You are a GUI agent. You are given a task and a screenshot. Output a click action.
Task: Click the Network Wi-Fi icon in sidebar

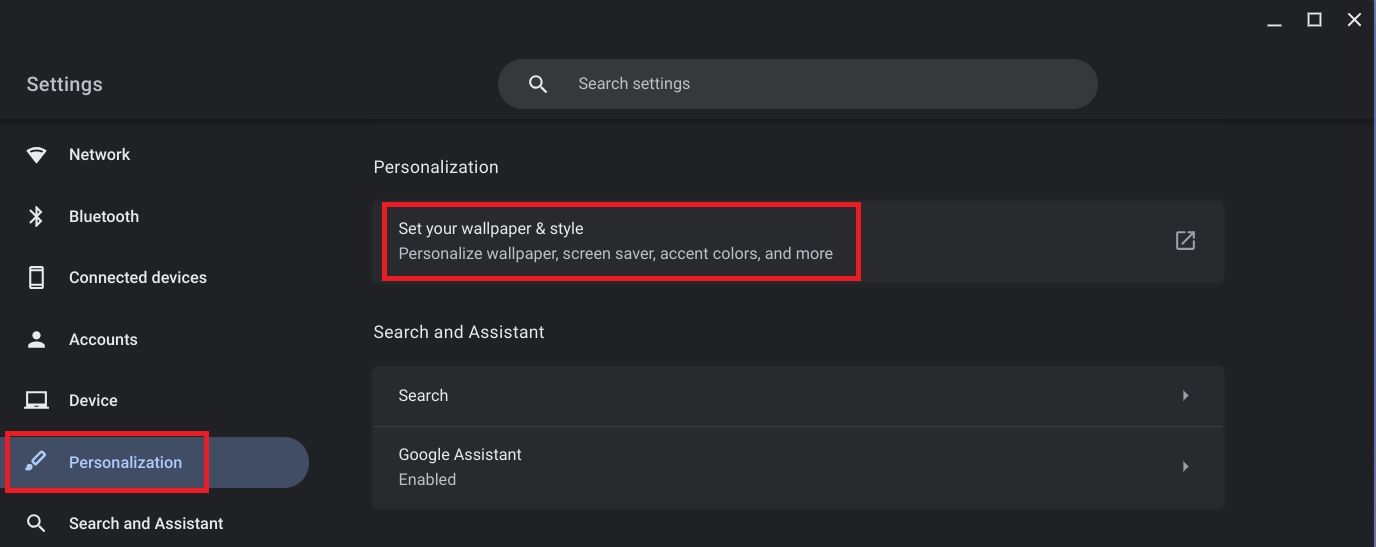(37, 155)
